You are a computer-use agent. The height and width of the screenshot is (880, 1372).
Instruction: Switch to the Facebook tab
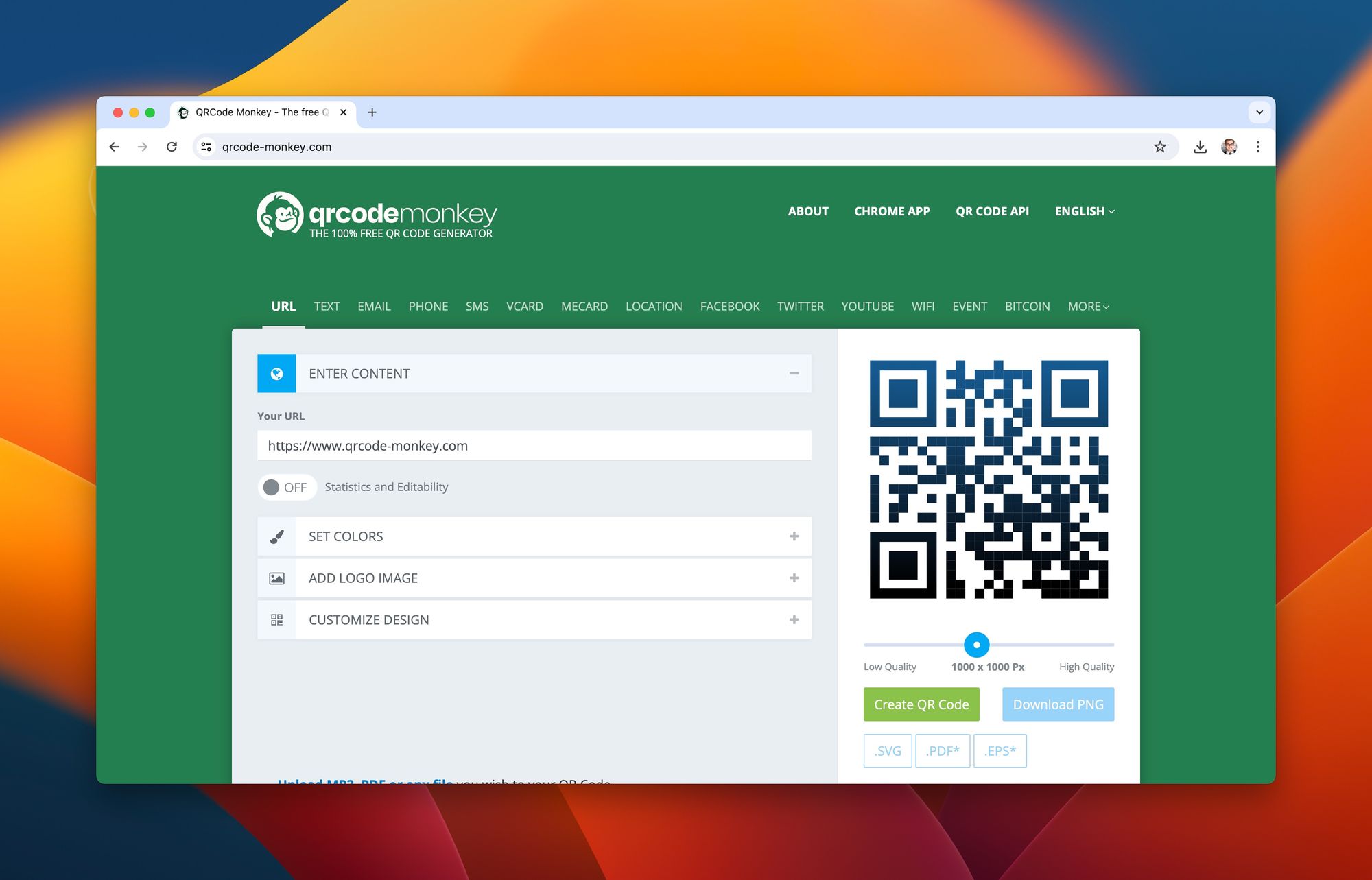pos(730,307)
